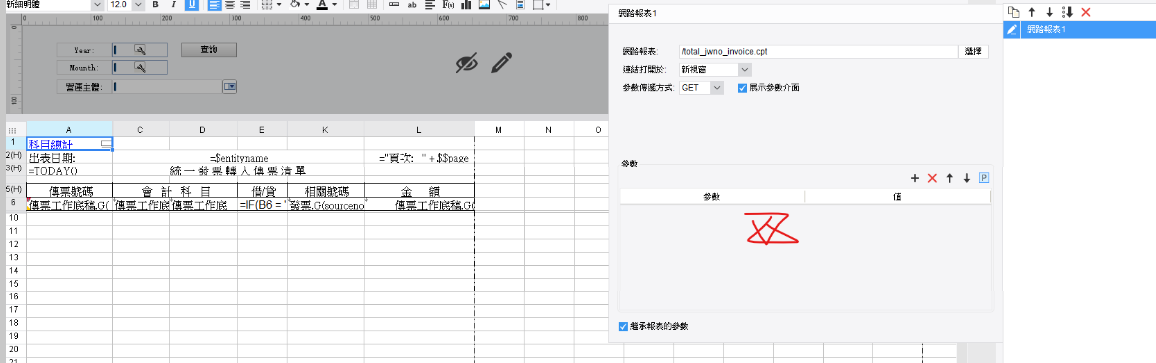Image resolution: width=1156 pixels, height=363 pixels.
Task: Insert a chart element
Action: pyautogui.click(x=466, y=4)
